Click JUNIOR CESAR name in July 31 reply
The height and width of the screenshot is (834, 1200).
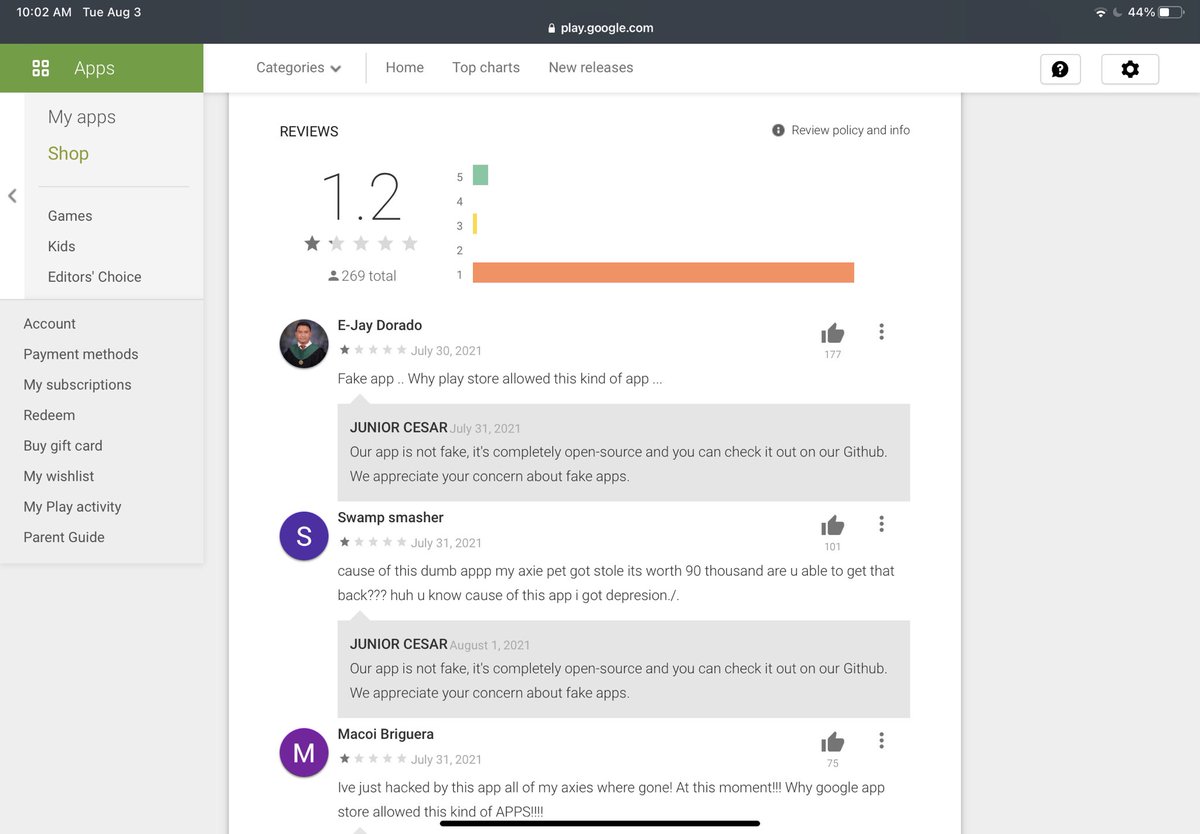coord(398,427)
